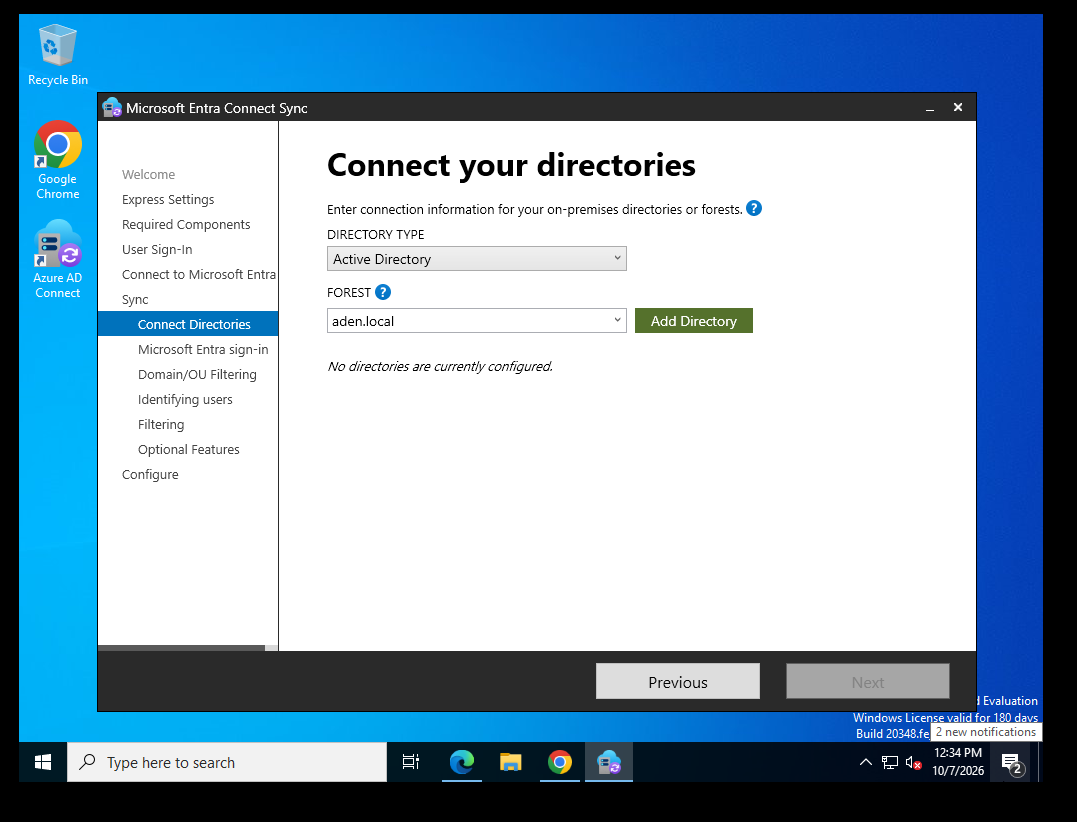Click the greyed-out Next button

[x=868, y=681]
